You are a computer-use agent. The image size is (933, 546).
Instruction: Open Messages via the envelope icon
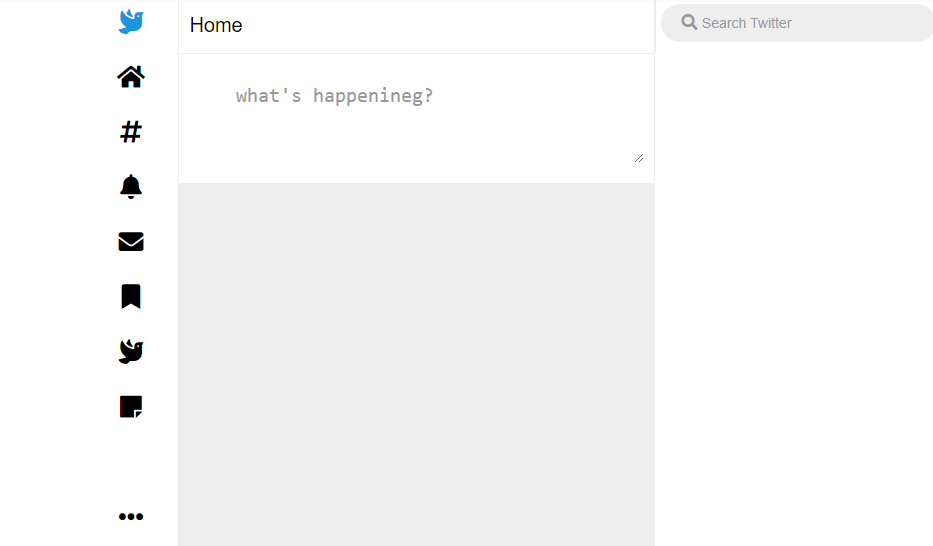pos(131,241)
